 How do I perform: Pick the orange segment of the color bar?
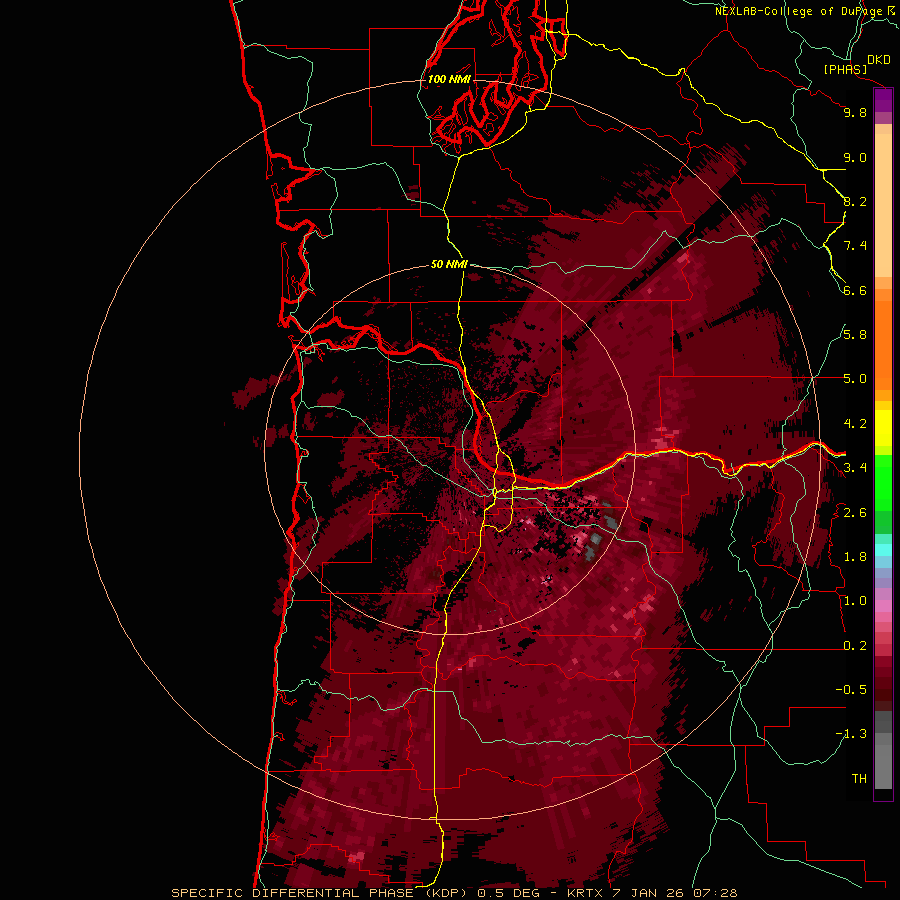pos(883,344)
